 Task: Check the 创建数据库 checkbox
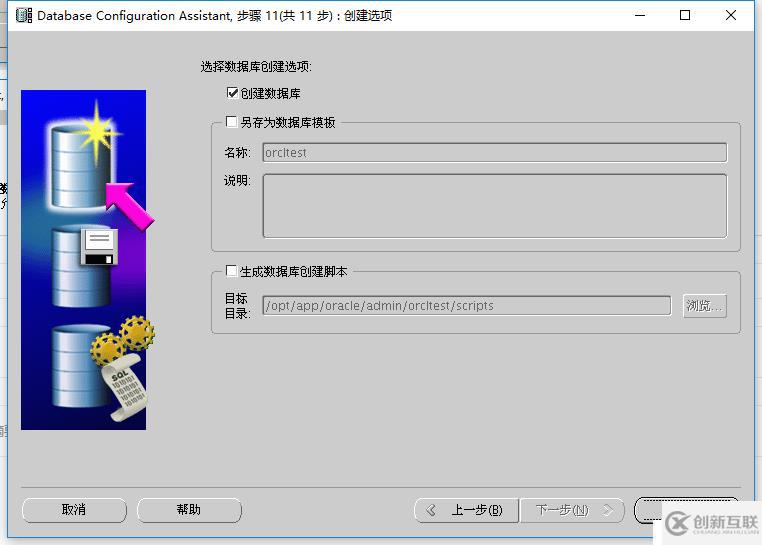click(232, 93)
